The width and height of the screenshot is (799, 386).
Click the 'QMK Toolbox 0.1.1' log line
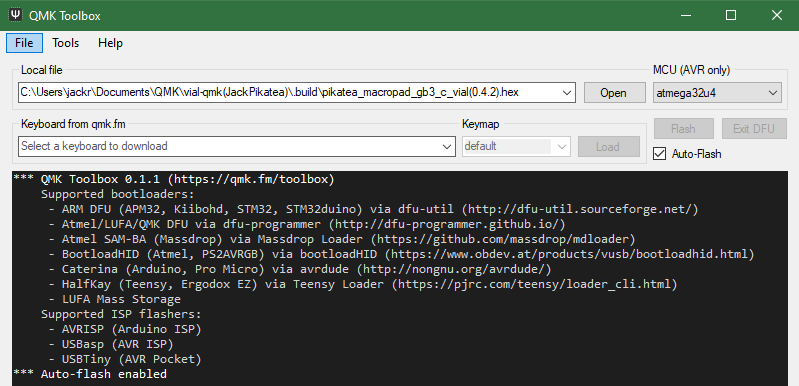(174, 179)
